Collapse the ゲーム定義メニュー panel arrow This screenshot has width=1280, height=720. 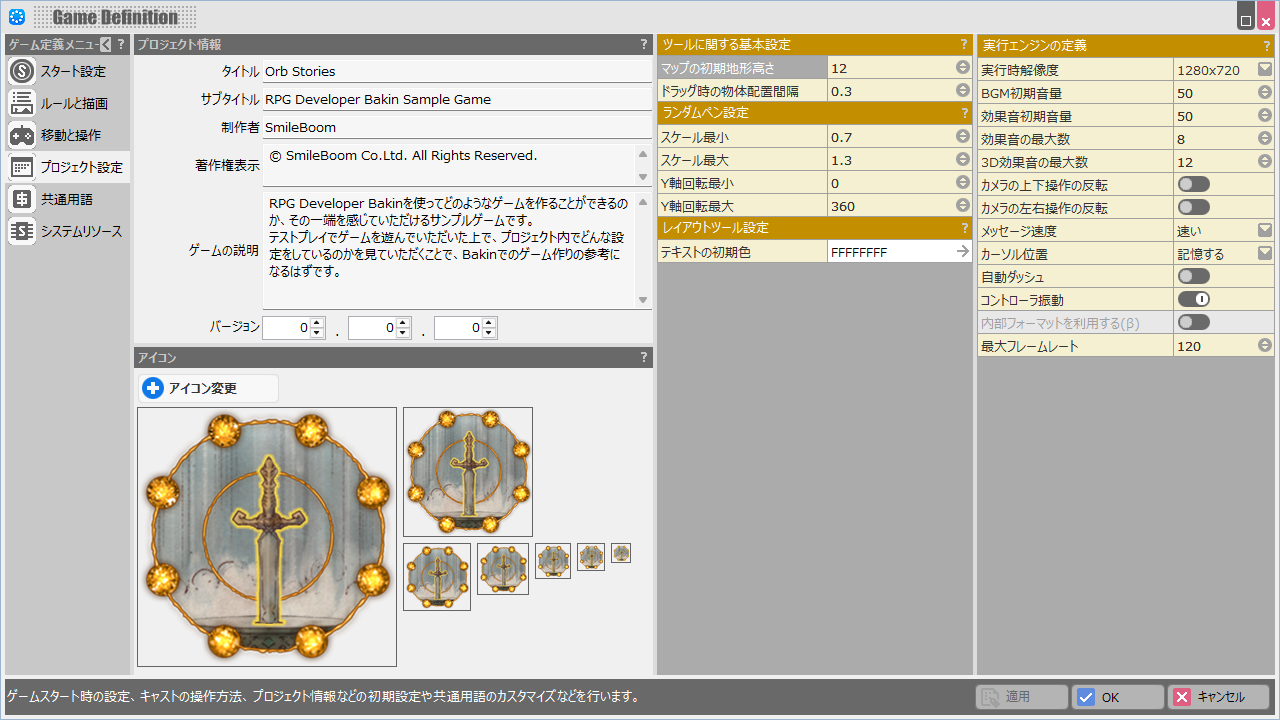click(x=106, y=45)
